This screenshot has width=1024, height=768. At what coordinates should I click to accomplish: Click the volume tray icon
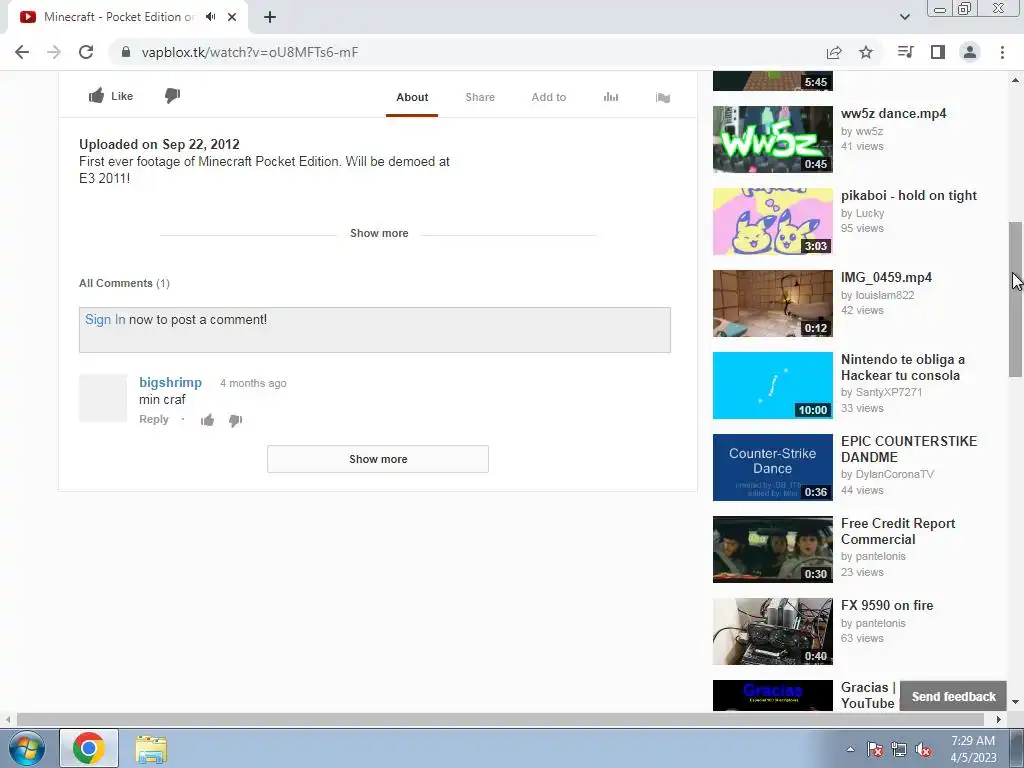click(x=923, y=750)
